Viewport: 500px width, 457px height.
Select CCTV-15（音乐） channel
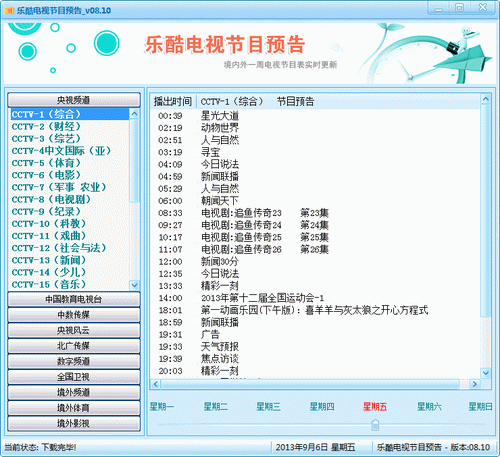(x=69, y=285)
